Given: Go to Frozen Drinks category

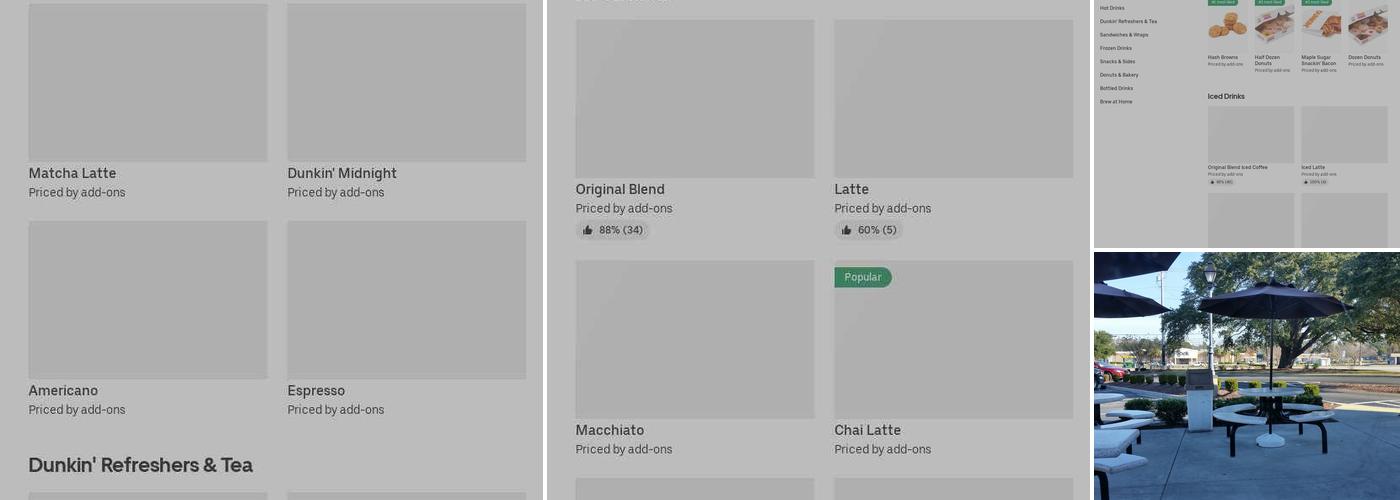Looking at the screenshot, I should (1116, 48).
